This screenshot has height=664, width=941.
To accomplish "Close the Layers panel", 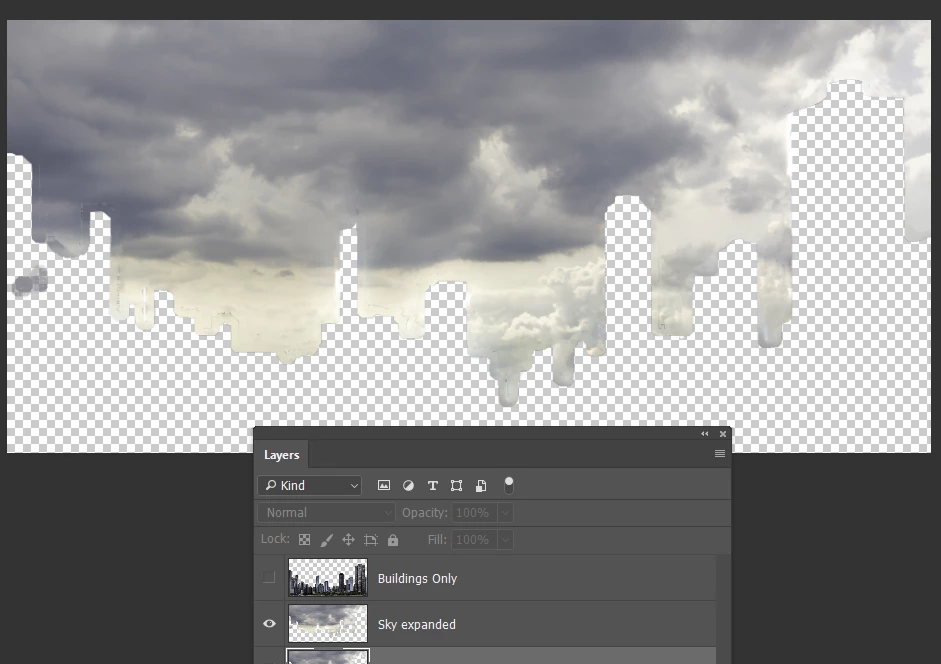I will (x=723, y=433).
